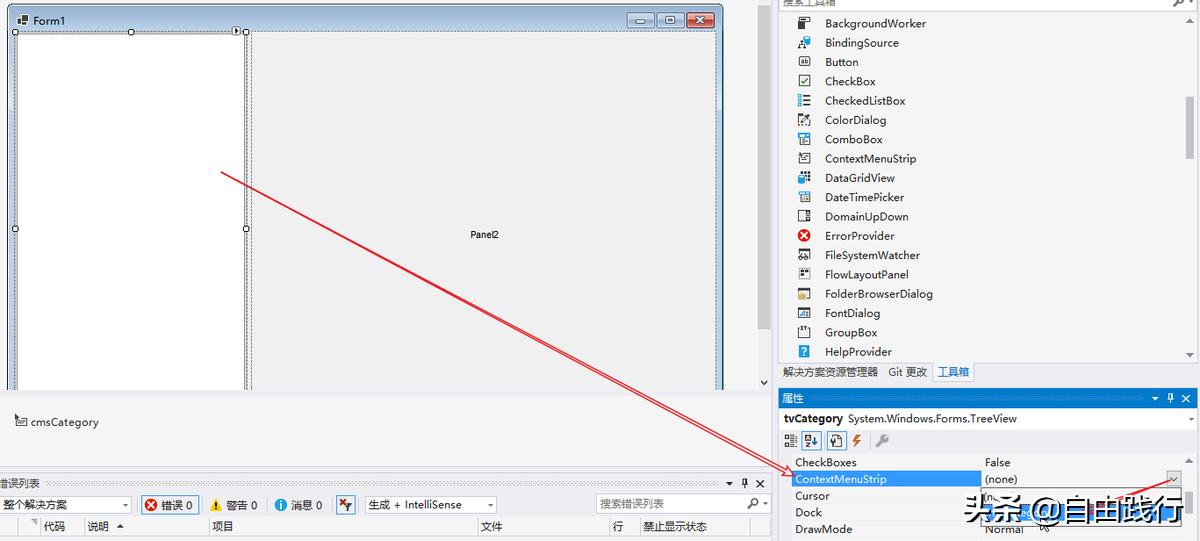Viewport: 1200px width, 541px height.
Task: Switch to the 解决方案资源管理器 tab
Action: 830,372
